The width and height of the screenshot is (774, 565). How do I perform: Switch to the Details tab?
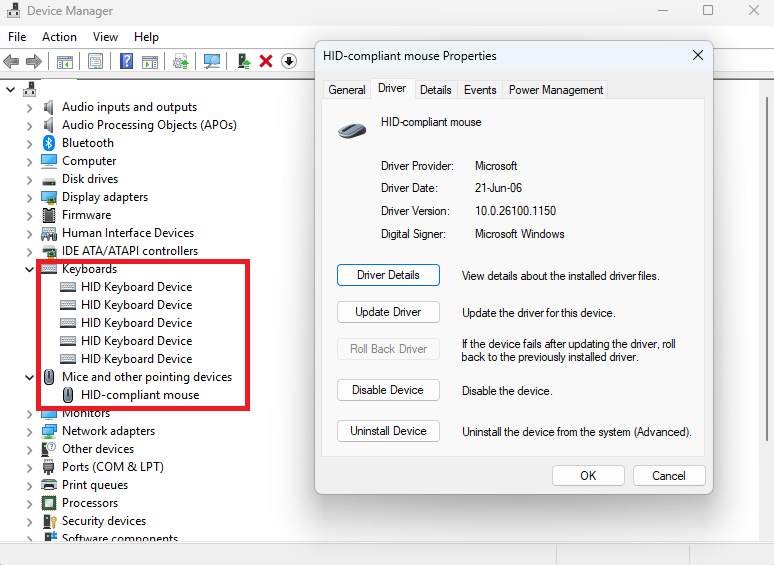[x=436, y=90]
